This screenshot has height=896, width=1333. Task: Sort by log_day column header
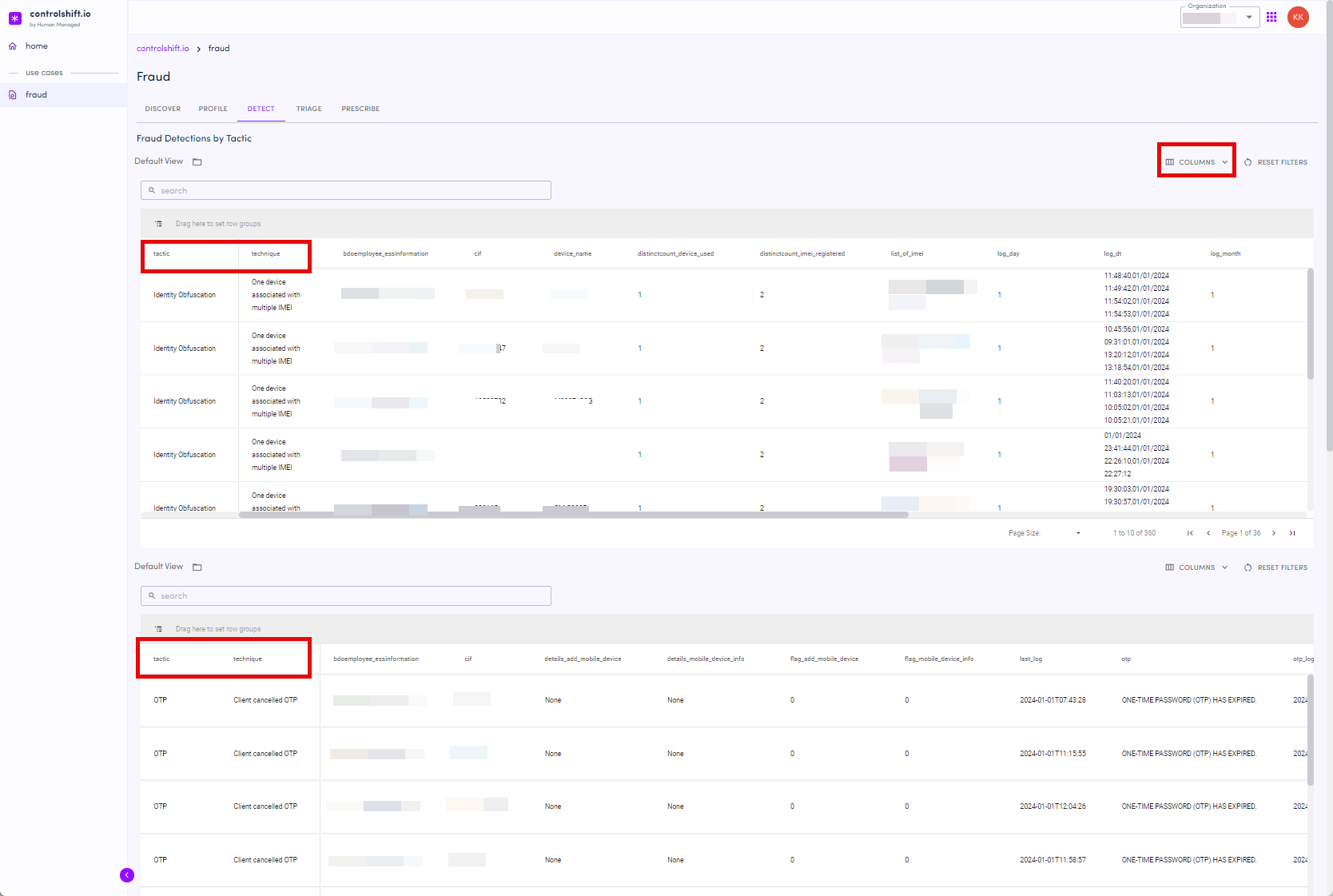pos(1009,254)
